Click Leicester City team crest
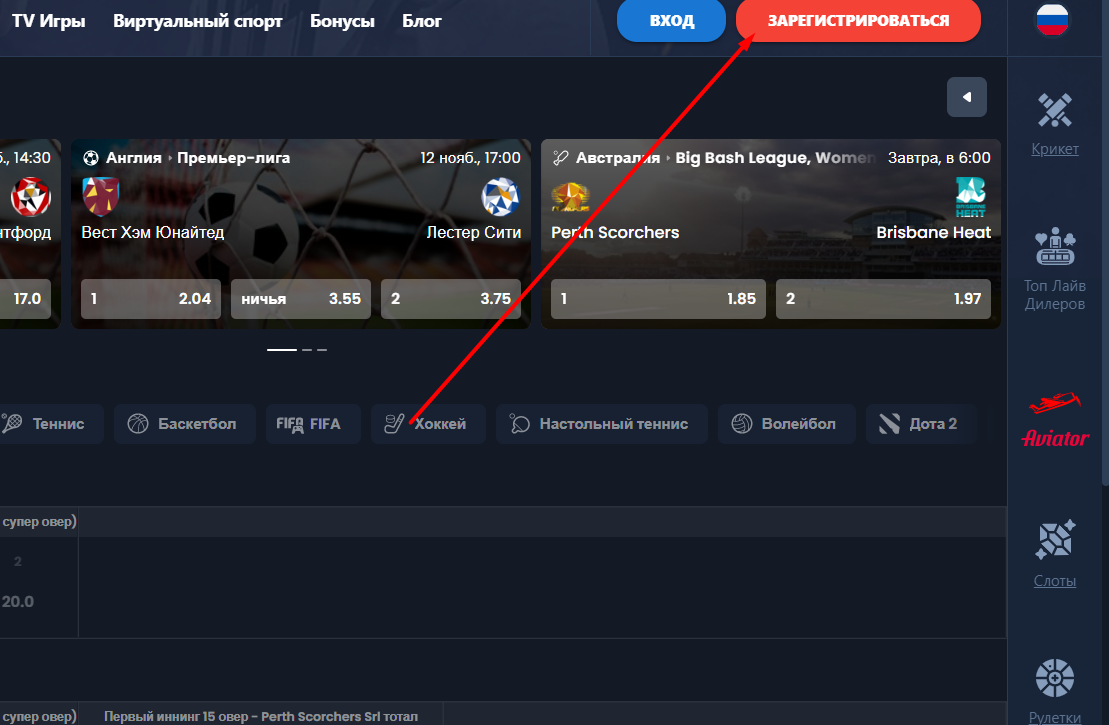 click(500, 196)
